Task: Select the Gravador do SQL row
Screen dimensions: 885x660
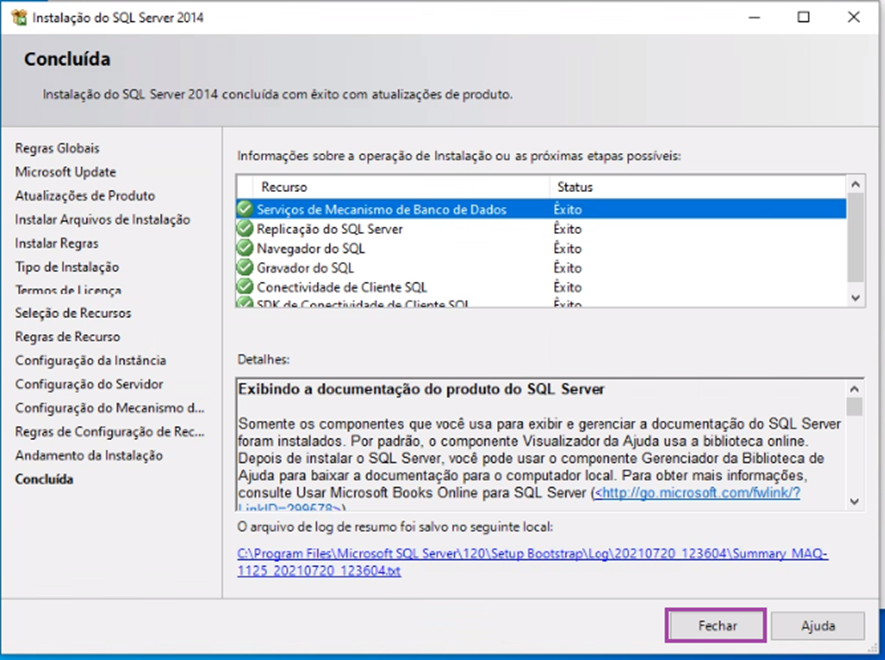Action: (541, 267)
